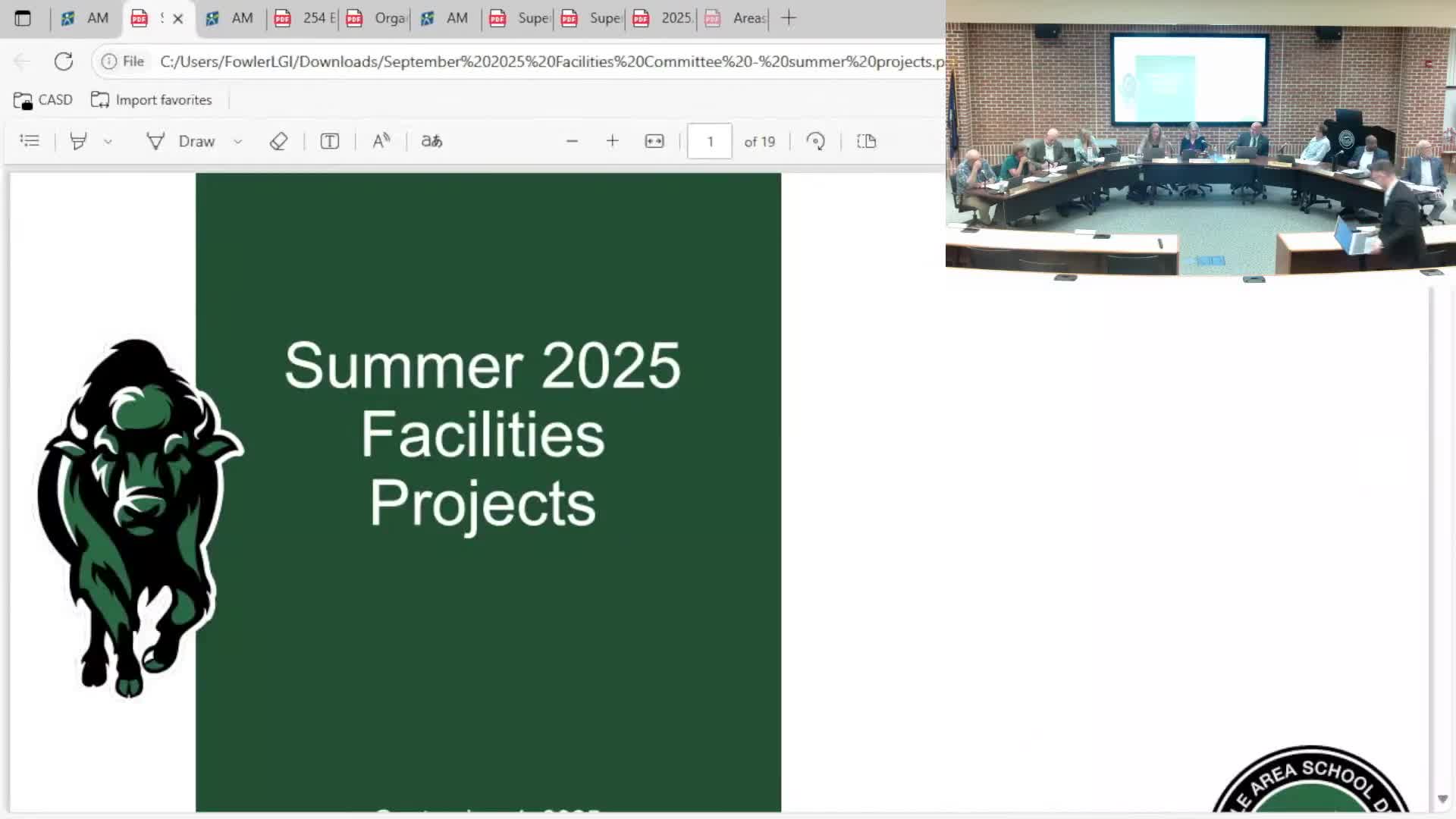Select the address bar file path
This screenshot has height=819, width=1456.
pos(552,61)
